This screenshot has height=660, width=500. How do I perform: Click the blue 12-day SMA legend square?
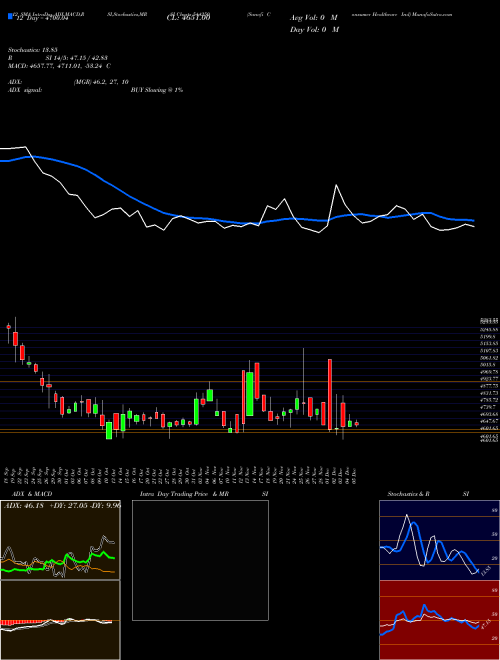[x=10, y=17]
